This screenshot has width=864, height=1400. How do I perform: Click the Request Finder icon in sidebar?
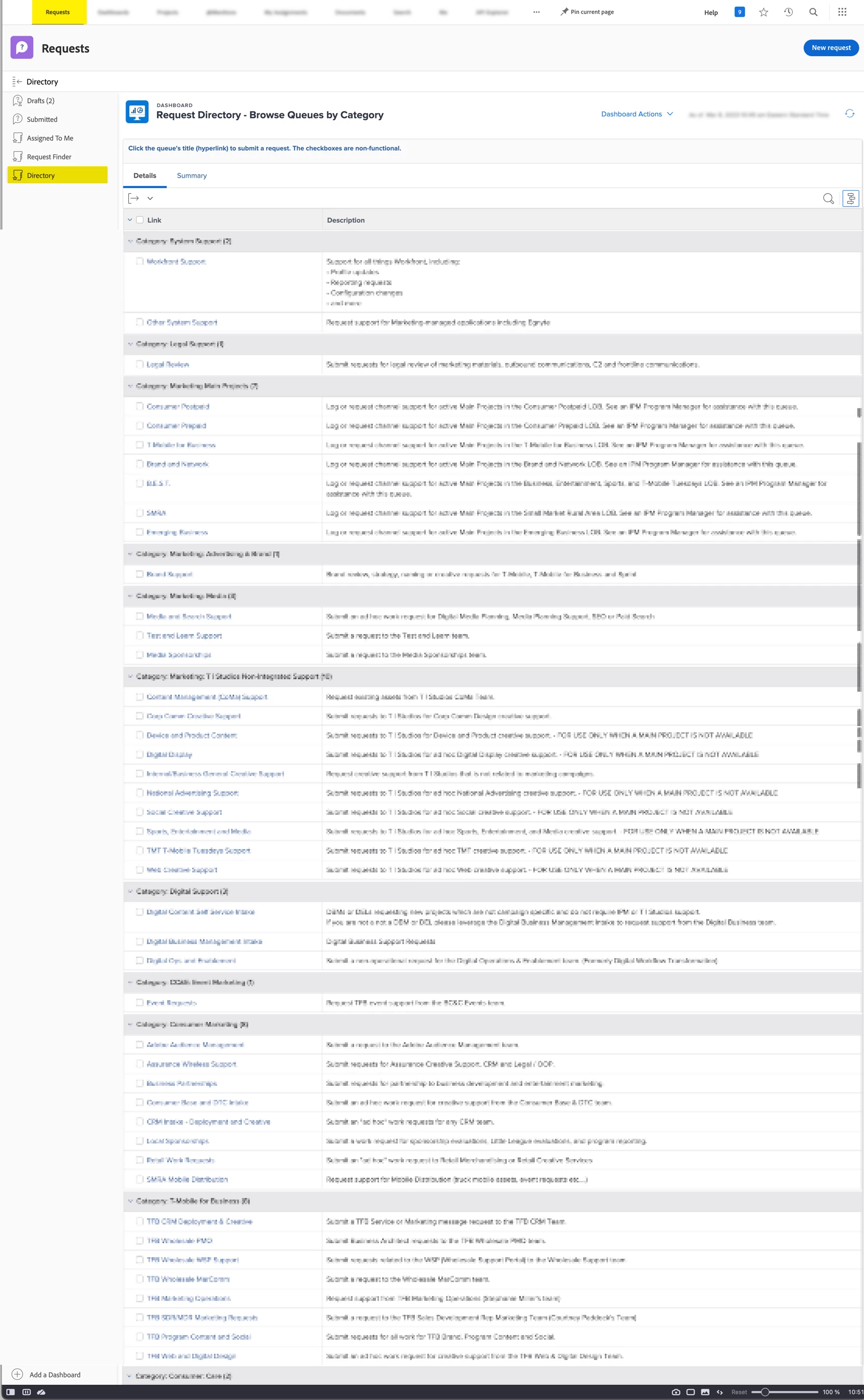[x=18, y=157]
